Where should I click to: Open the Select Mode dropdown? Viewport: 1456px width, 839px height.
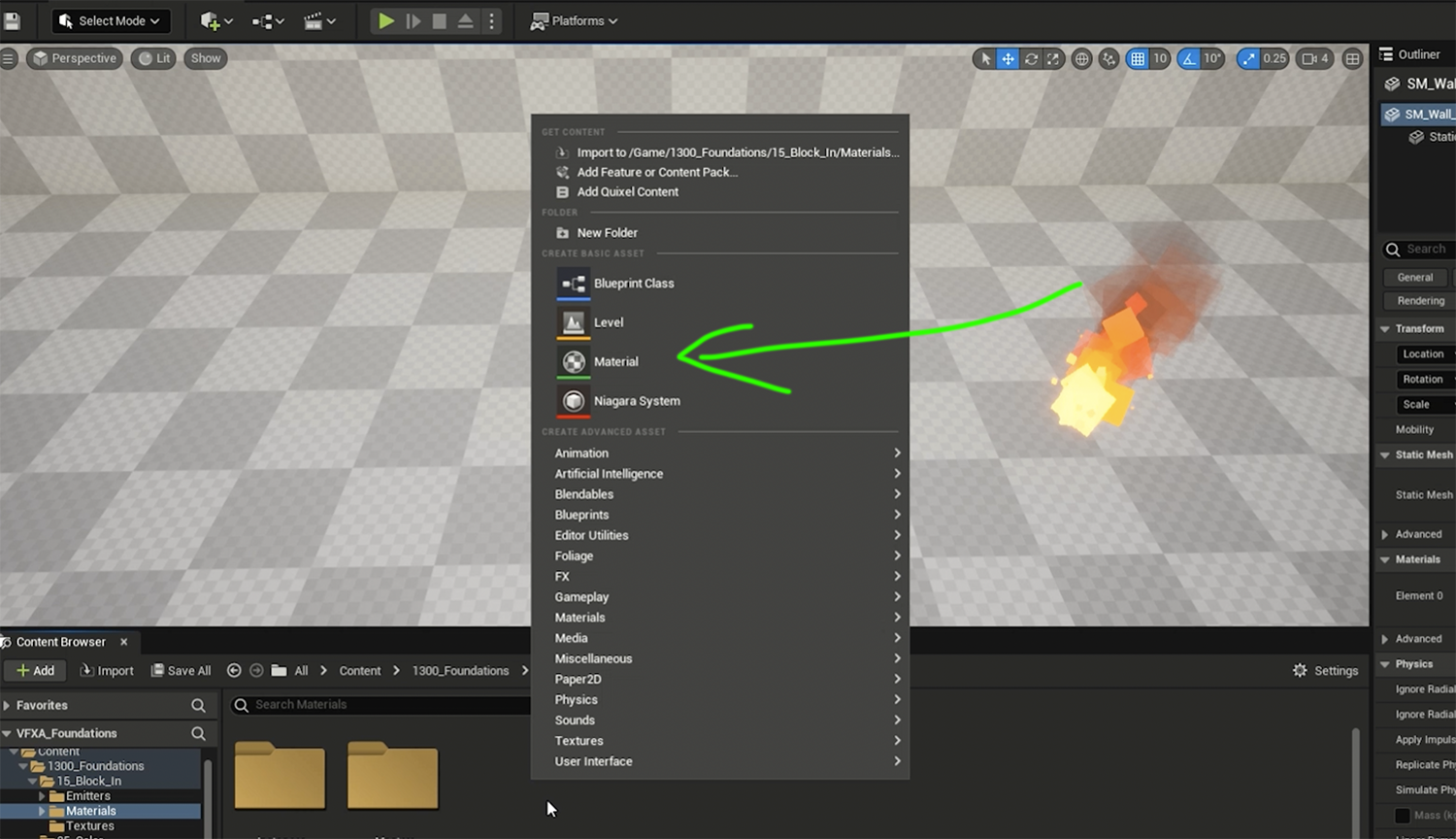(x=109, y=20)
